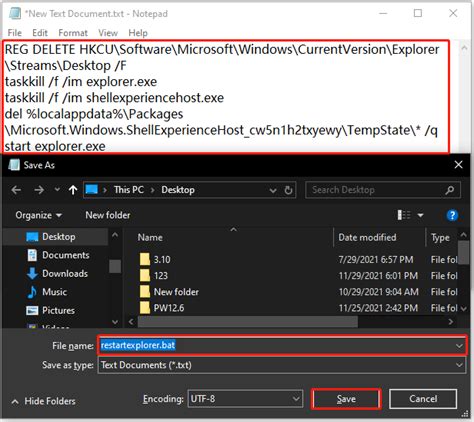Click date 11/29/2021 6:01 PM

[x=378, y=276]
